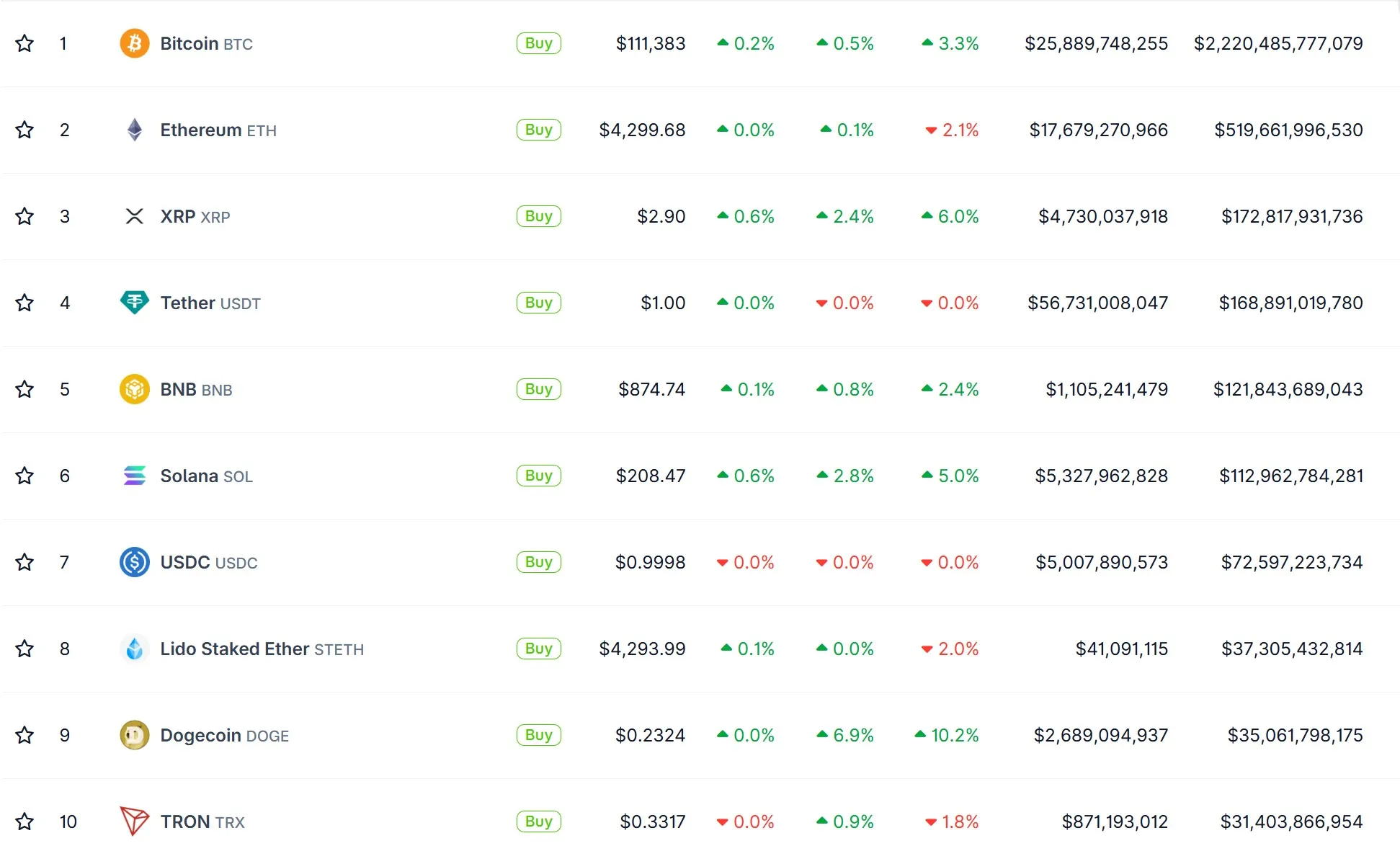Click the Dogecoin logo icon
Image resolution: width=1400 pixels, height=864 pixels.
[x=134, y=735]
